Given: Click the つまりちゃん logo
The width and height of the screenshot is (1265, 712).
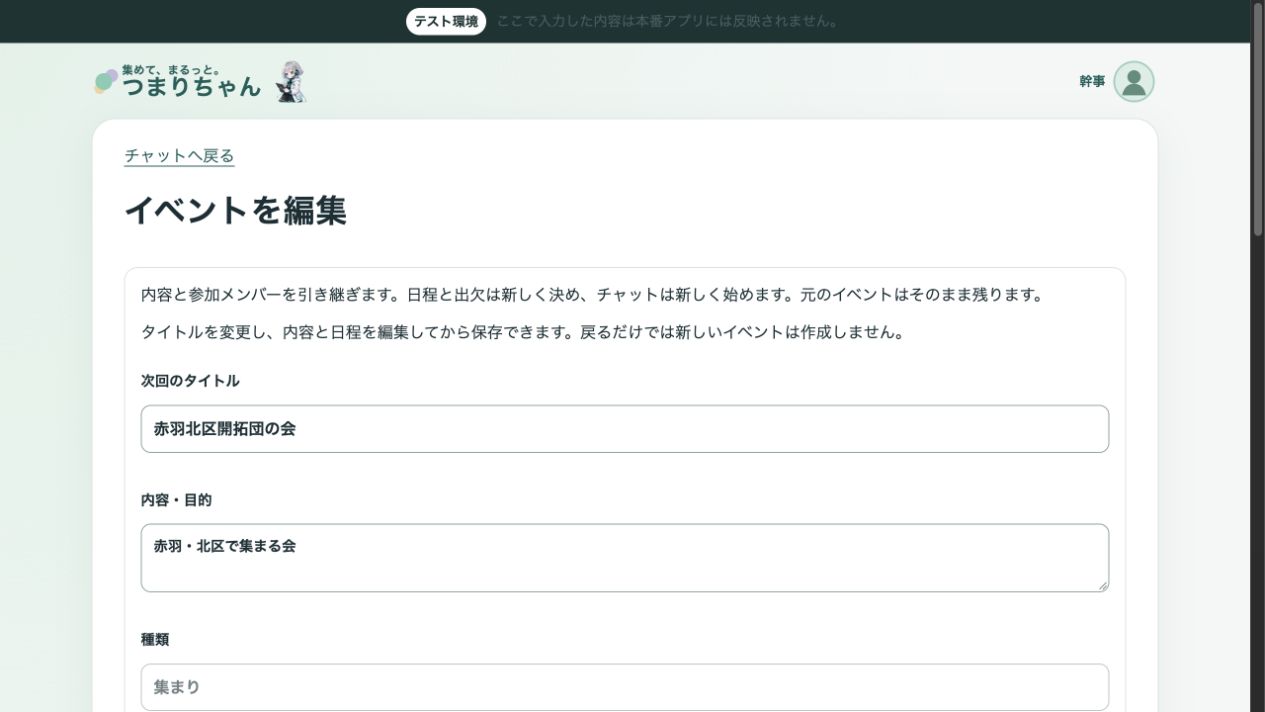Looking at the screenshot, I should tap(178, 82).
